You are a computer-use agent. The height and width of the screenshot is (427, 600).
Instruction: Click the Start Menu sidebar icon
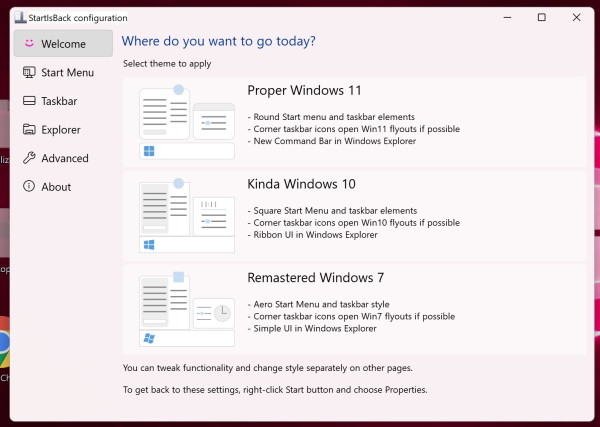coord(29,72)
